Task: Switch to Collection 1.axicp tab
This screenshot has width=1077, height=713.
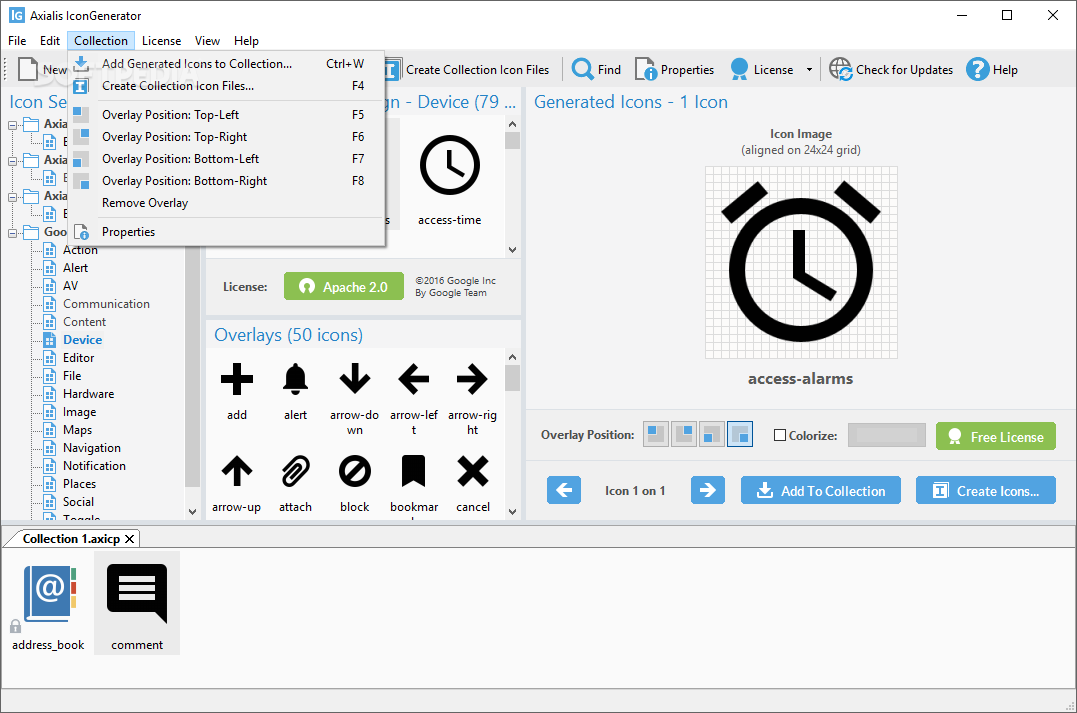Action: (x=71, y=539)
